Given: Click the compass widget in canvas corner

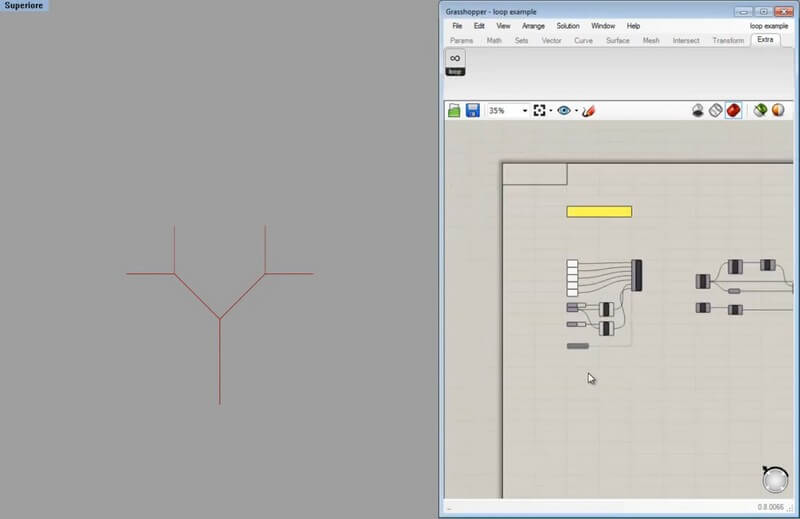Looking at the screenshot, I should (775, 480).
